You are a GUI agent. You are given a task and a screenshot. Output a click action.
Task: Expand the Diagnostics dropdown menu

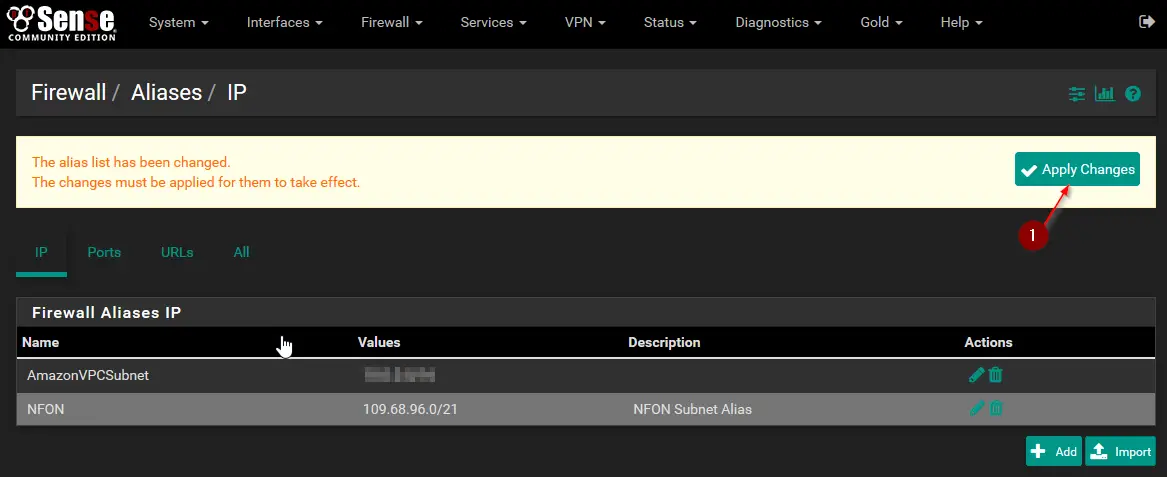778,22
